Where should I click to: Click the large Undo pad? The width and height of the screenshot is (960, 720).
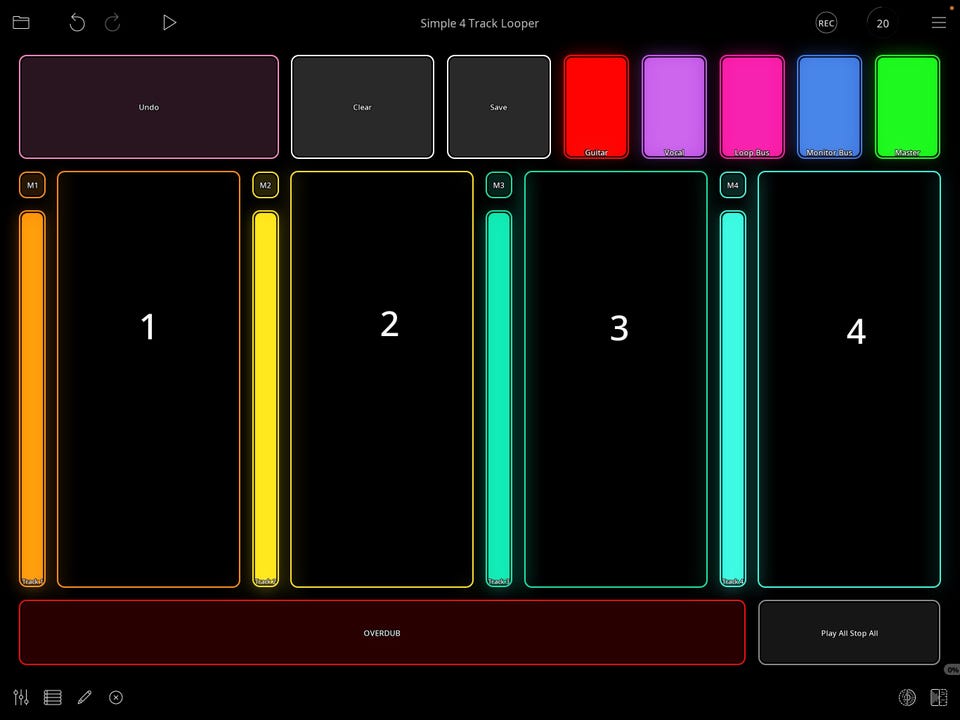[149, 107]
